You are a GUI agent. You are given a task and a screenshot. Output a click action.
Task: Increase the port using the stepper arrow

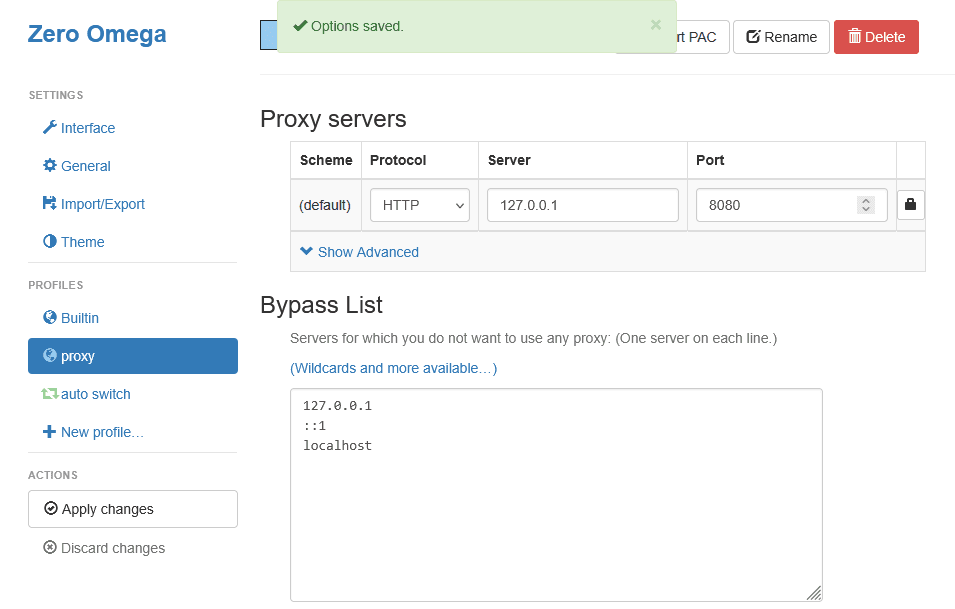click(864, 200)
